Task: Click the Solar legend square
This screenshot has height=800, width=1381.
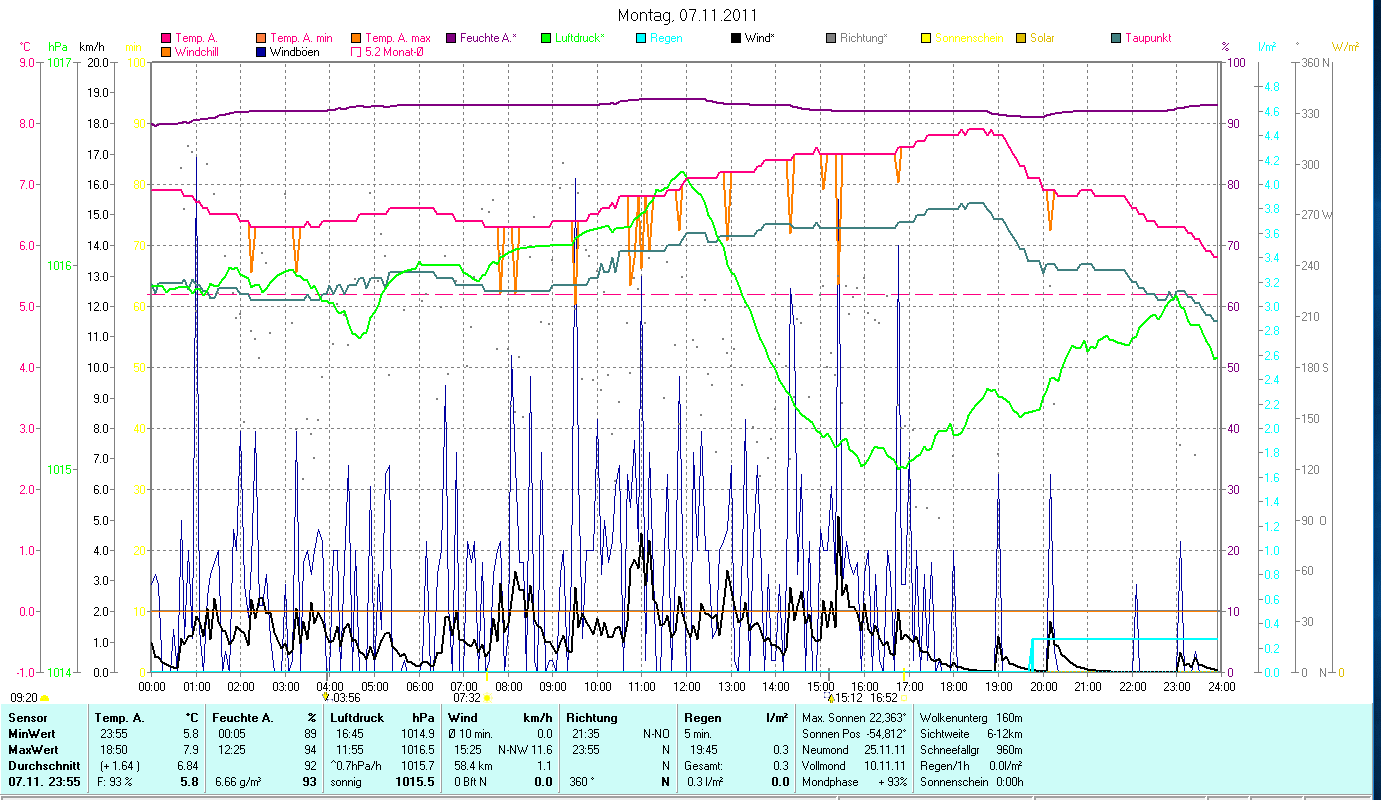Action: [1021, 39]
